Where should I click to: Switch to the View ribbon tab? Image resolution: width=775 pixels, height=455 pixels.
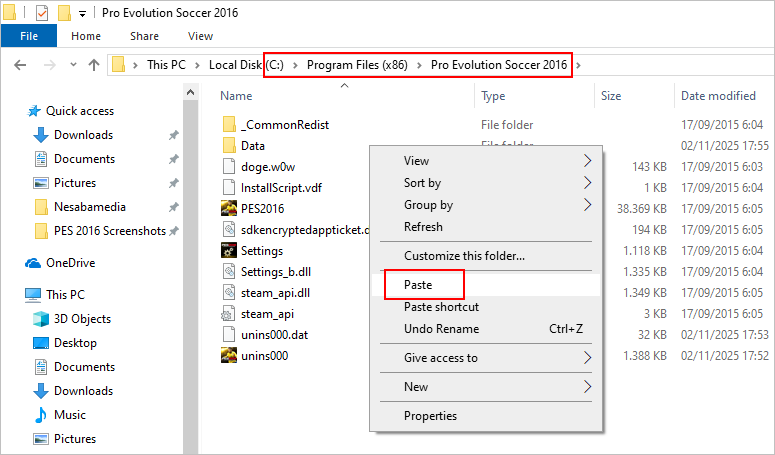point(200,36)
